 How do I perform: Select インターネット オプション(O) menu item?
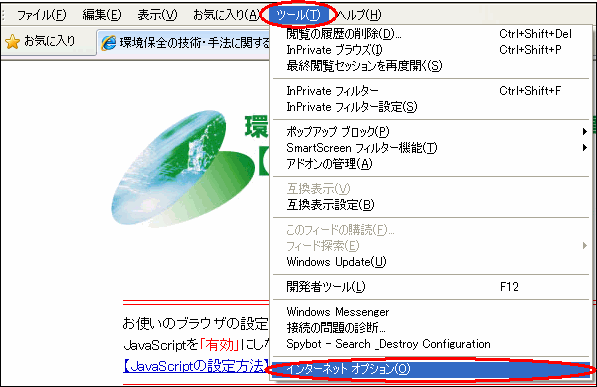click(x=431, y=369)
